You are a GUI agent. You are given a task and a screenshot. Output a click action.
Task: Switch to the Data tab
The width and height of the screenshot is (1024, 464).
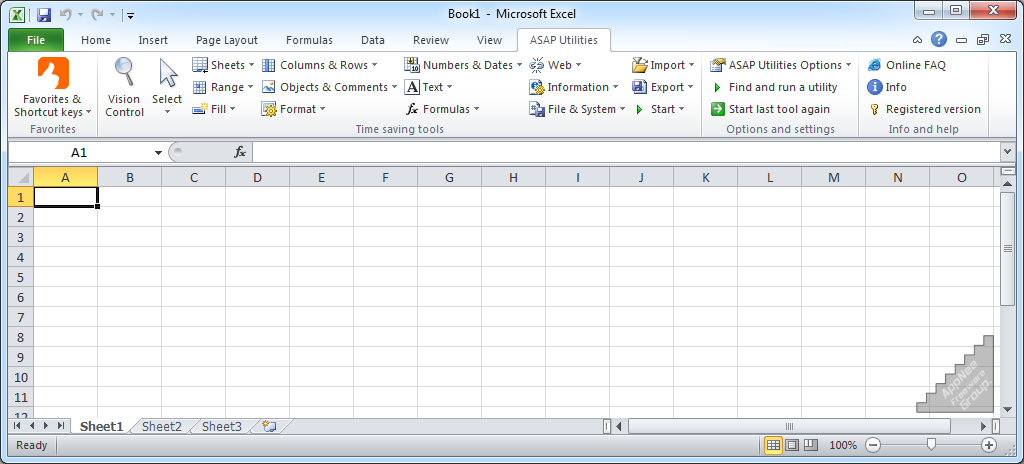pos(373,40)
